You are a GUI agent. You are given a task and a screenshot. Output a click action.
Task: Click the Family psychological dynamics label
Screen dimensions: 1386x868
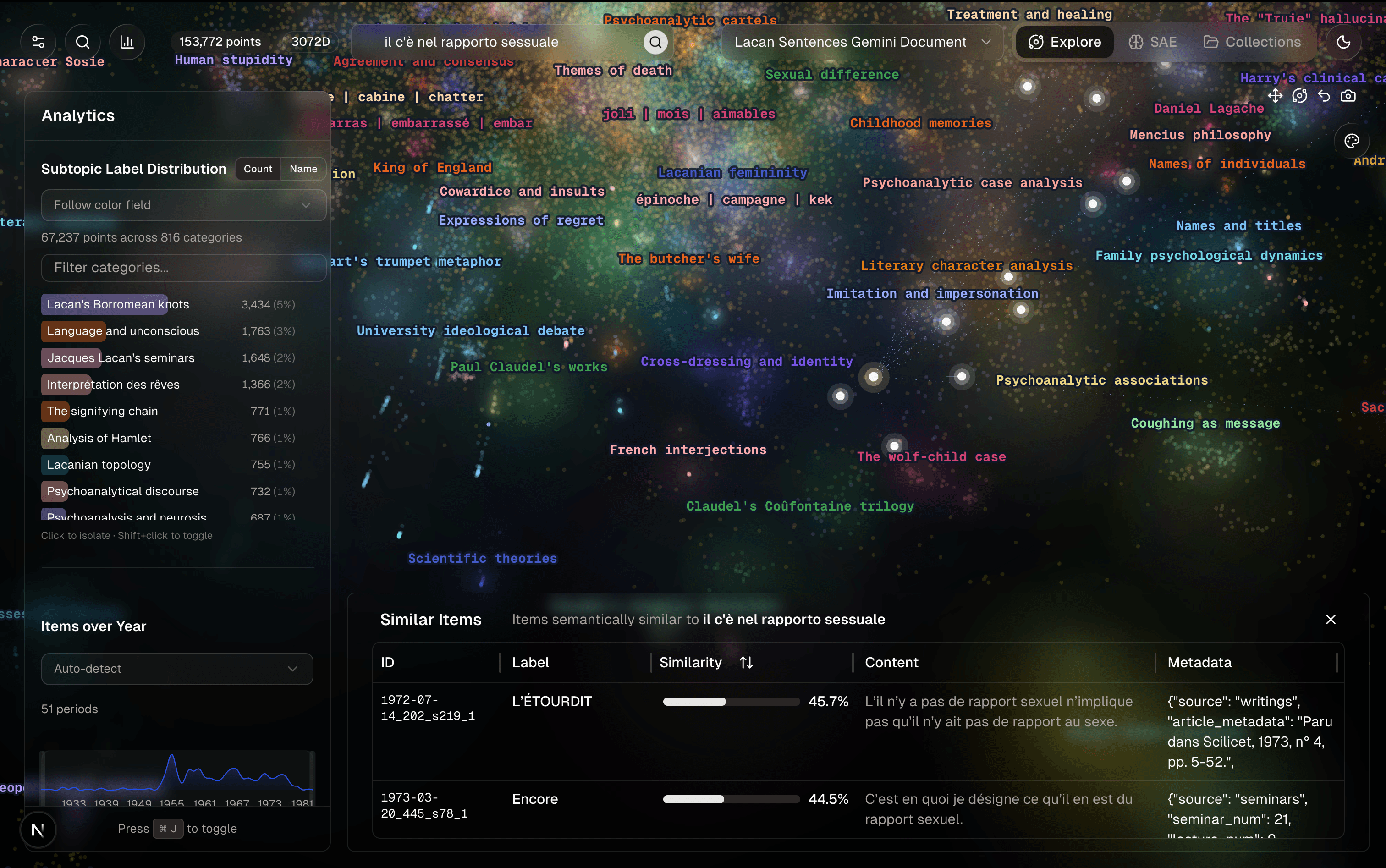(x=1209, y=255)
